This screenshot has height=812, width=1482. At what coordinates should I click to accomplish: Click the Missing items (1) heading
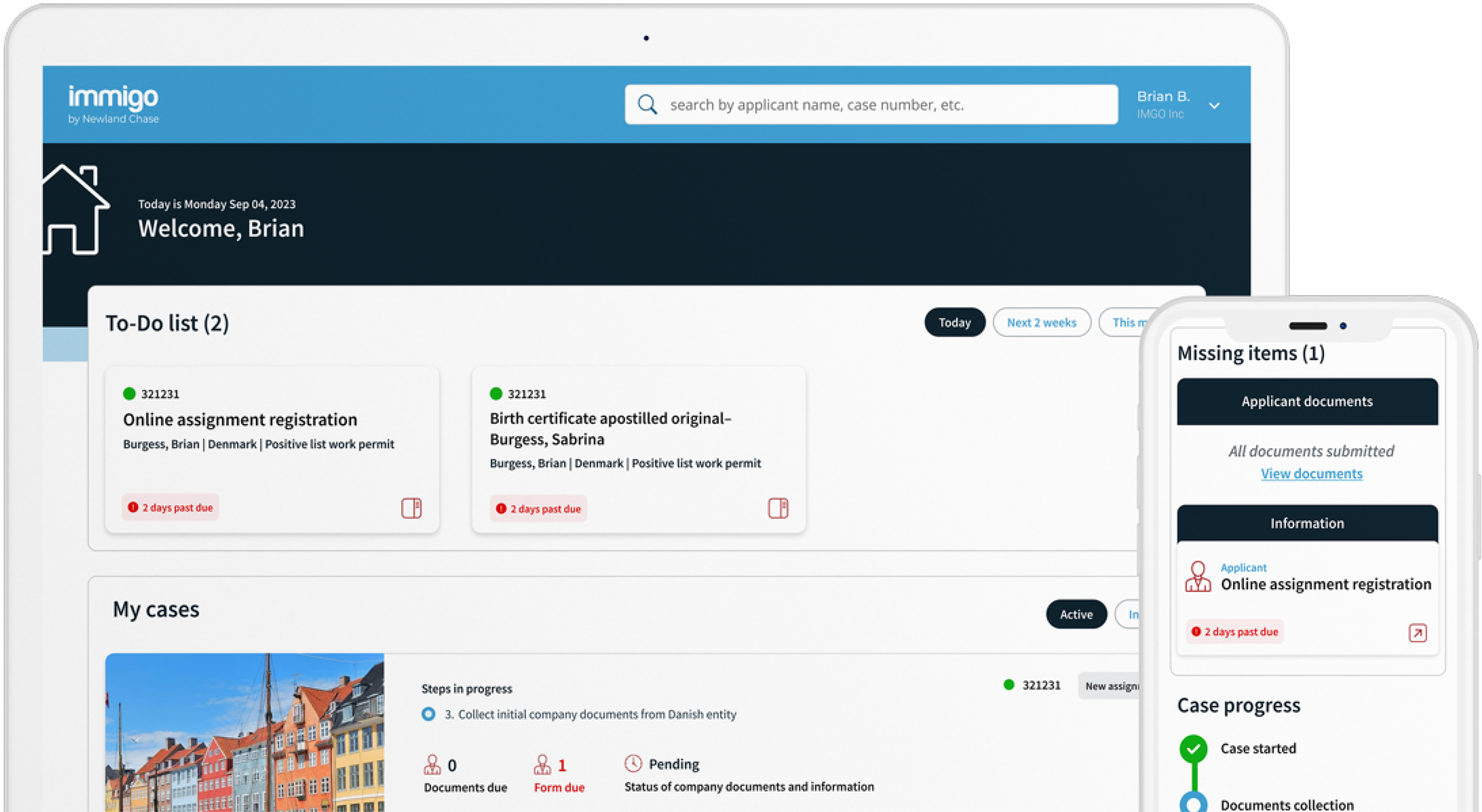pyautogui.click(x=1251, y=353)
